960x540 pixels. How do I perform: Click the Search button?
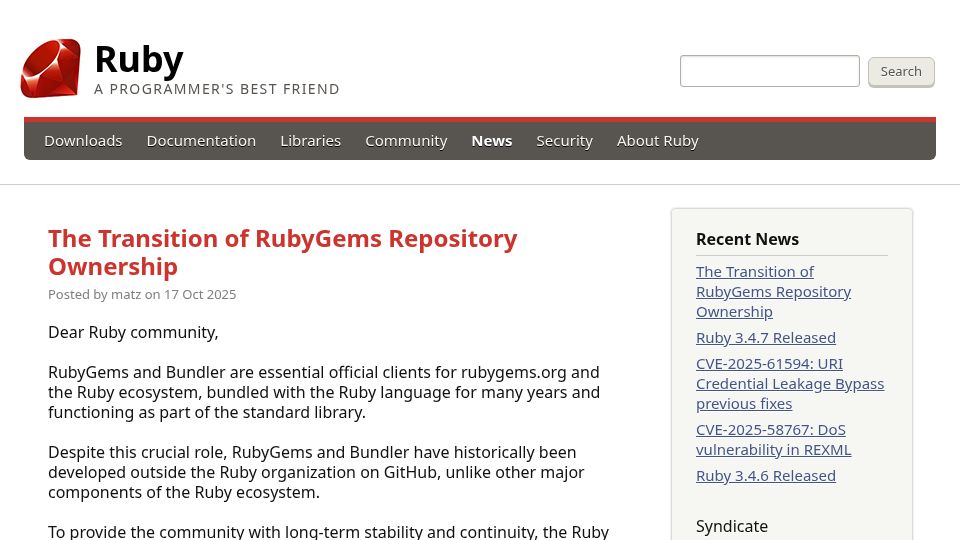tap(901, 72)
